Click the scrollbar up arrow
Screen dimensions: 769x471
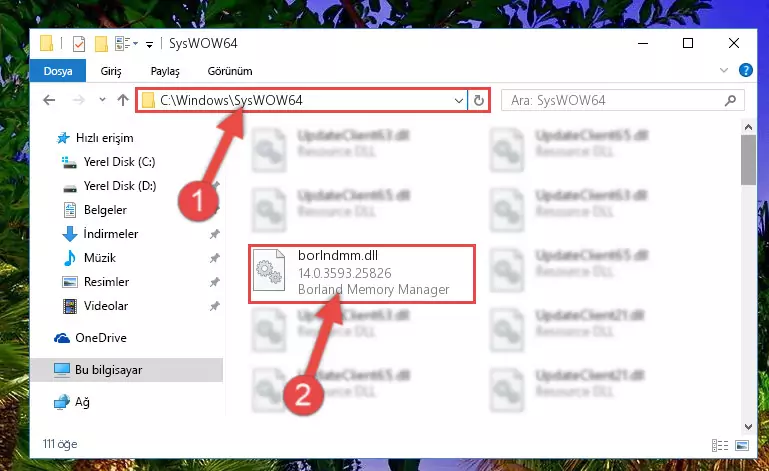[x=748, y=128]
